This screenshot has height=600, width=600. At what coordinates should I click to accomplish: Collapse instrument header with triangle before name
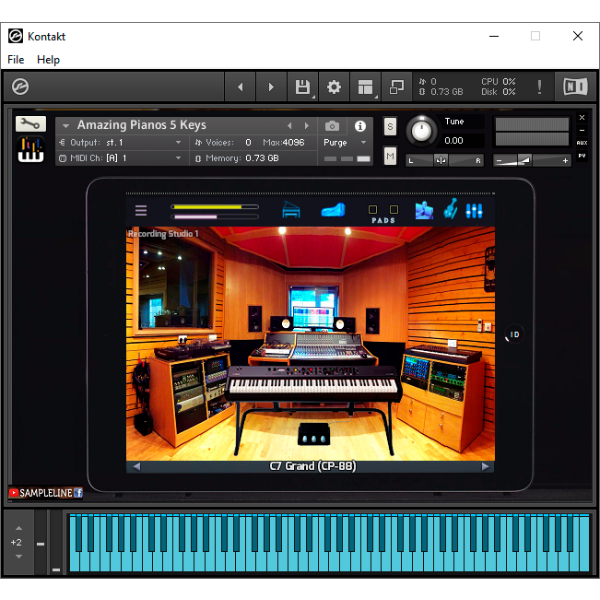(66, 126)
